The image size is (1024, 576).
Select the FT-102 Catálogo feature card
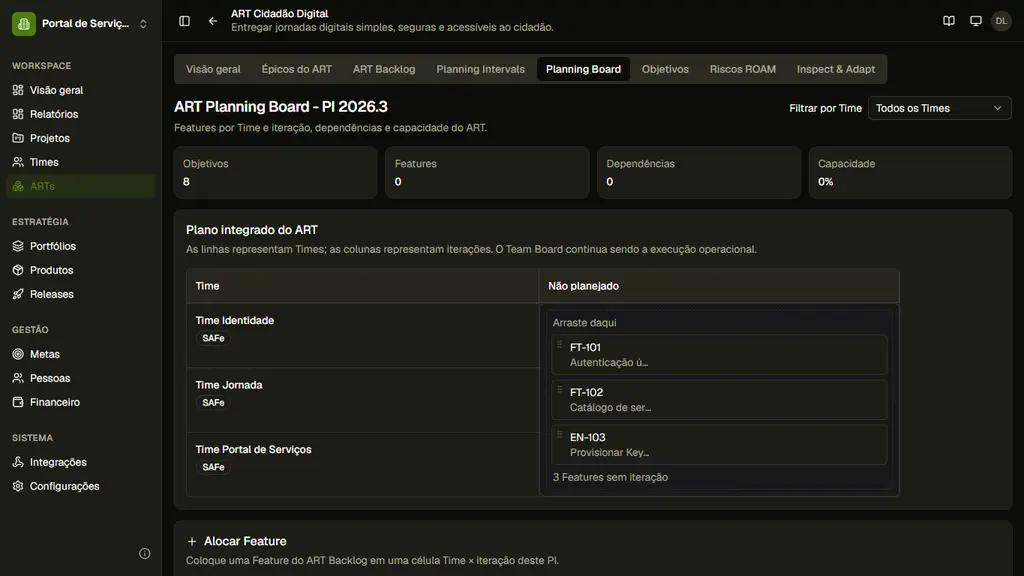pos(719,400)
